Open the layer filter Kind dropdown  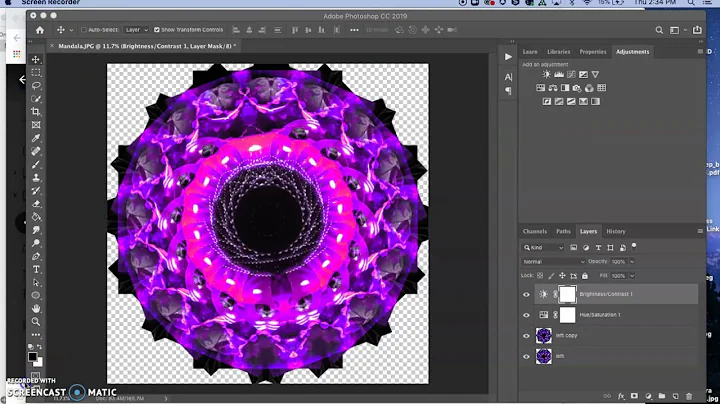[543, 248]
